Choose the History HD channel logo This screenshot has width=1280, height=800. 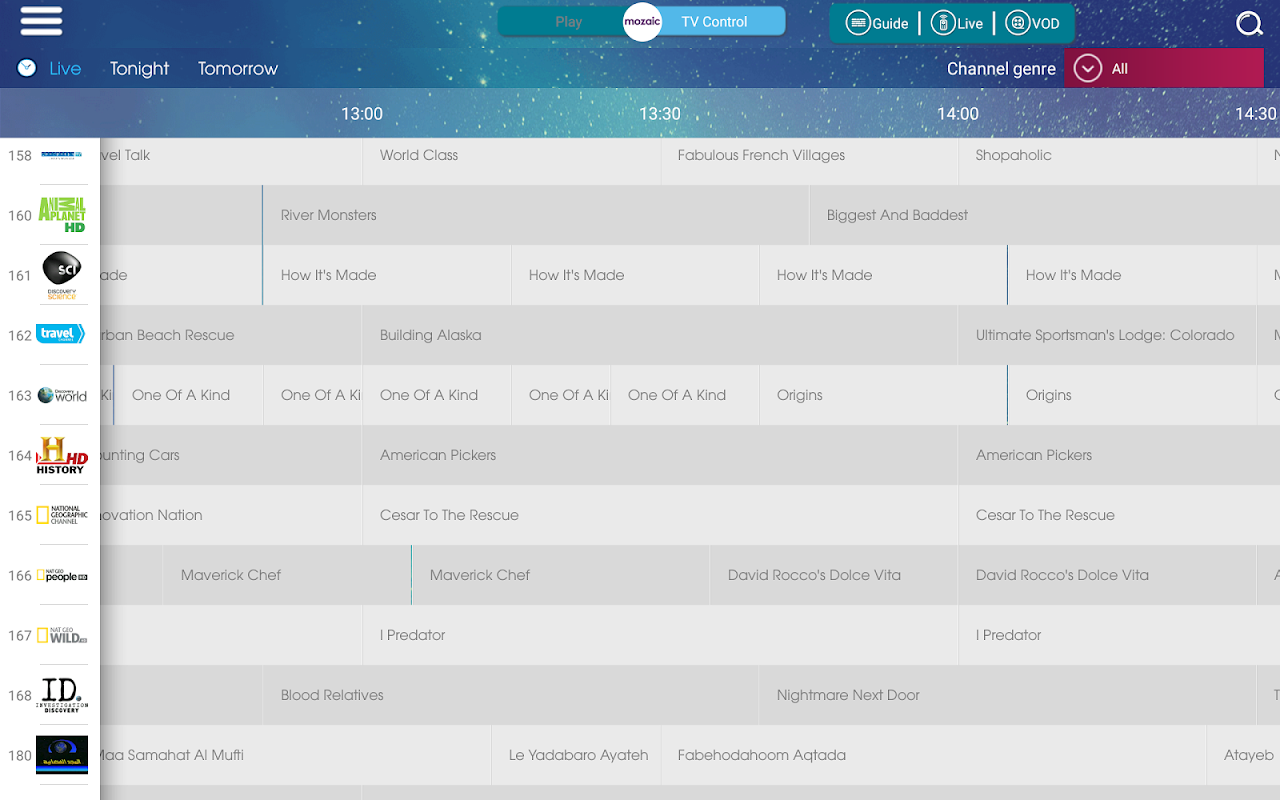click(62, 455)
